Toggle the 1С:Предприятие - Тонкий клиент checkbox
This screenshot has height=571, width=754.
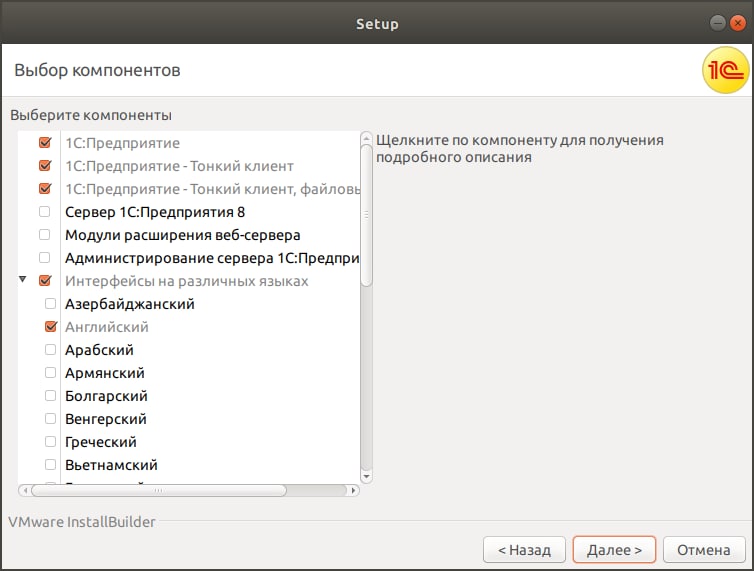[45, 165]
